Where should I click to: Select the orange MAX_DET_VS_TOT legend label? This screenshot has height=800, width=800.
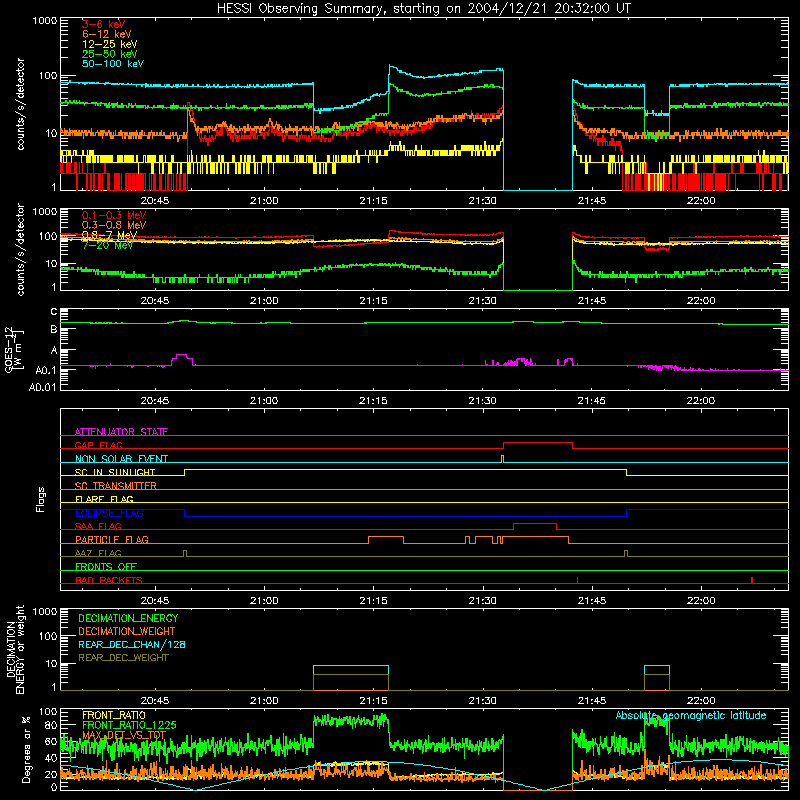pos(124,735)
